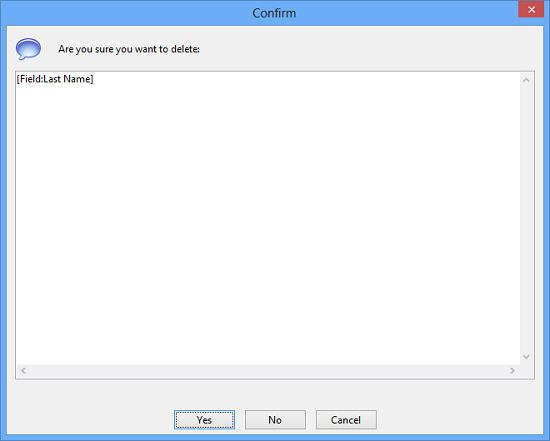Click the list's scroll up arrow
This screenshot has height=441, width=550.
click(526, 80)
